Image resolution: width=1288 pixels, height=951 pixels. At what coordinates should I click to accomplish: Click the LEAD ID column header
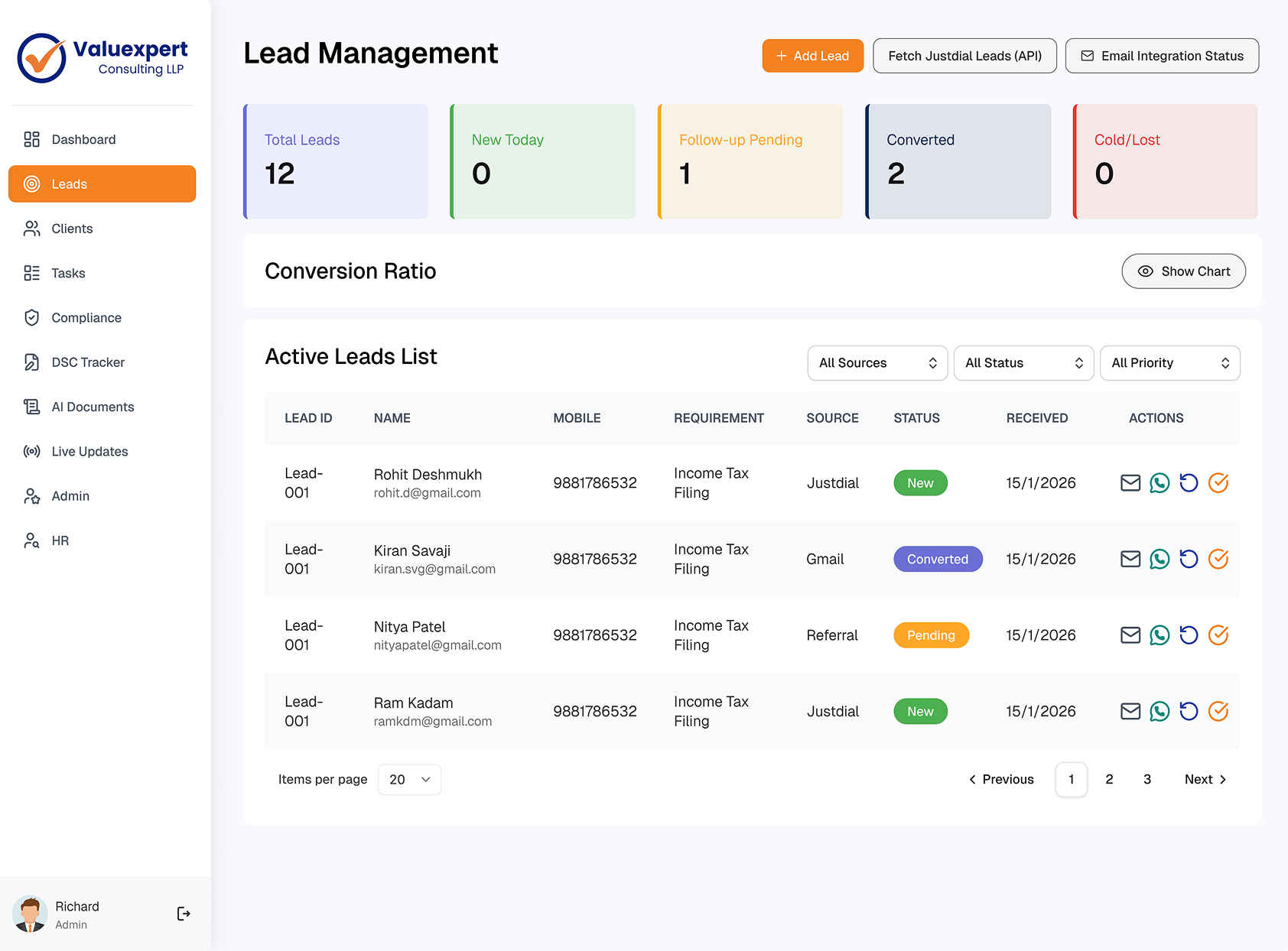tap(308, 418)
